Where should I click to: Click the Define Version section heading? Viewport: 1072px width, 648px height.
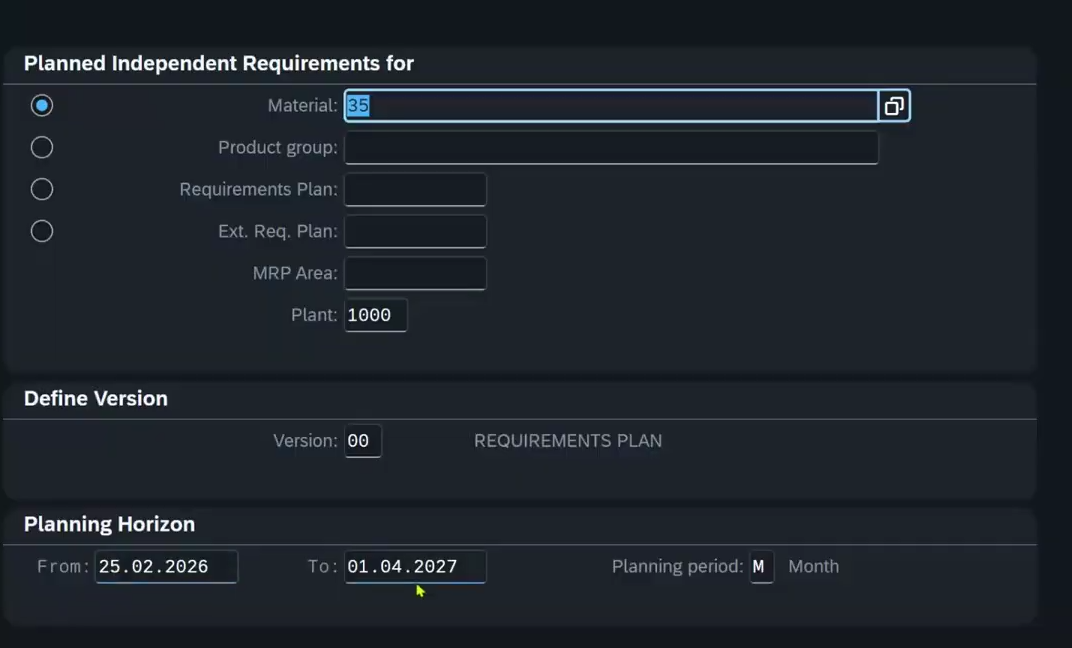[96, 399]
